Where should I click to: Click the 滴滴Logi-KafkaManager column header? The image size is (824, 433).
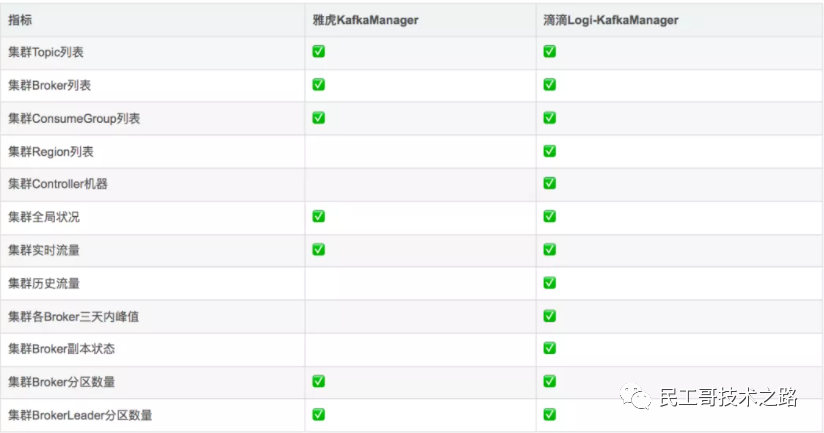click(x=611, y=20)
